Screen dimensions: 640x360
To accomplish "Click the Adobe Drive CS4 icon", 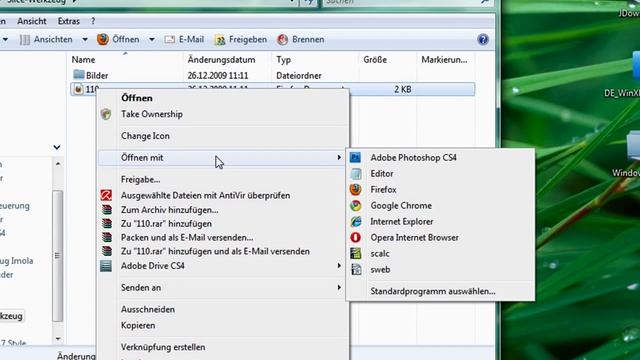I will [x=106, y=266].
